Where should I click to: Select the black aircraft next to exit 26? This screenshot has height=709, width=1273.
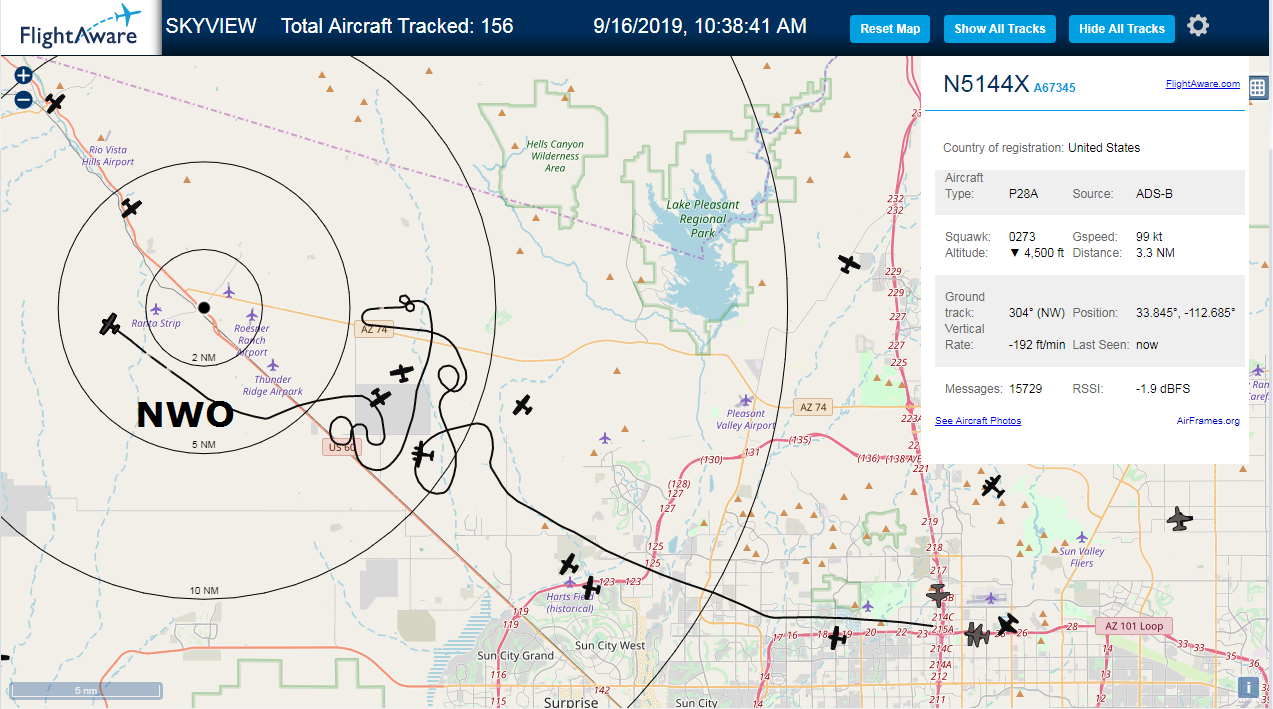pyautogui.click(x=1007, y=624)
